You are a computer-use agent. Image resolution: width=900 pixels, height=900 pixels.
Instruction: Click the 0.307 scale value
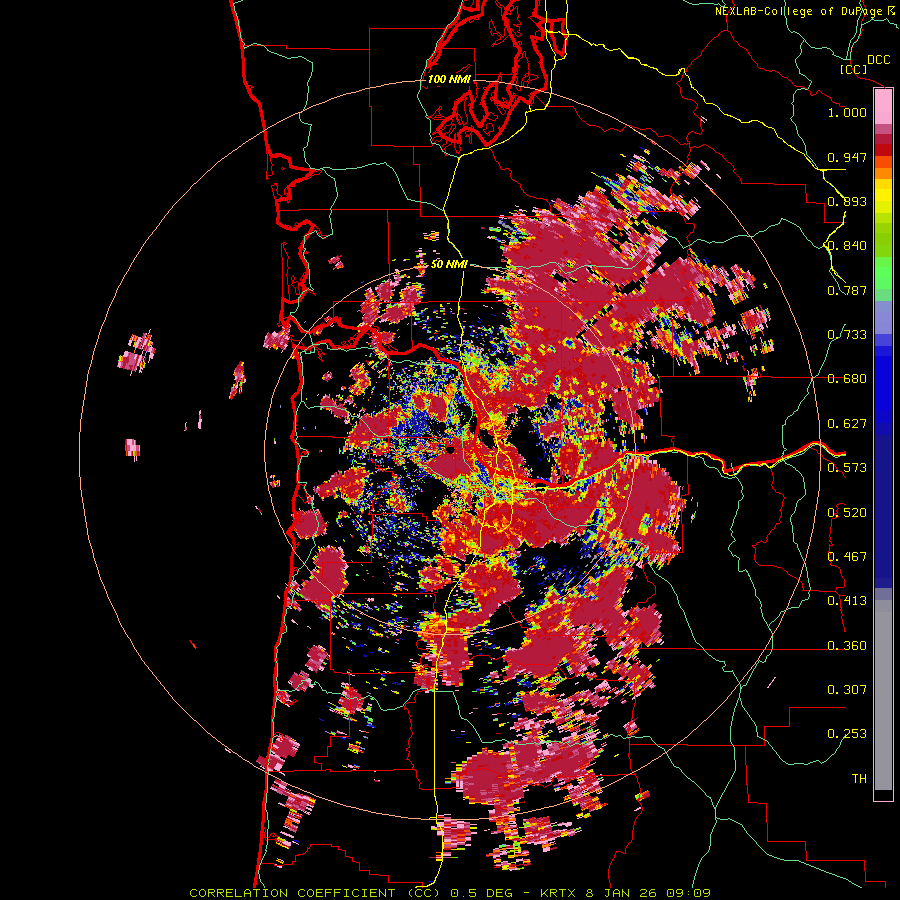pyautogui.click(x=847, y=689)
